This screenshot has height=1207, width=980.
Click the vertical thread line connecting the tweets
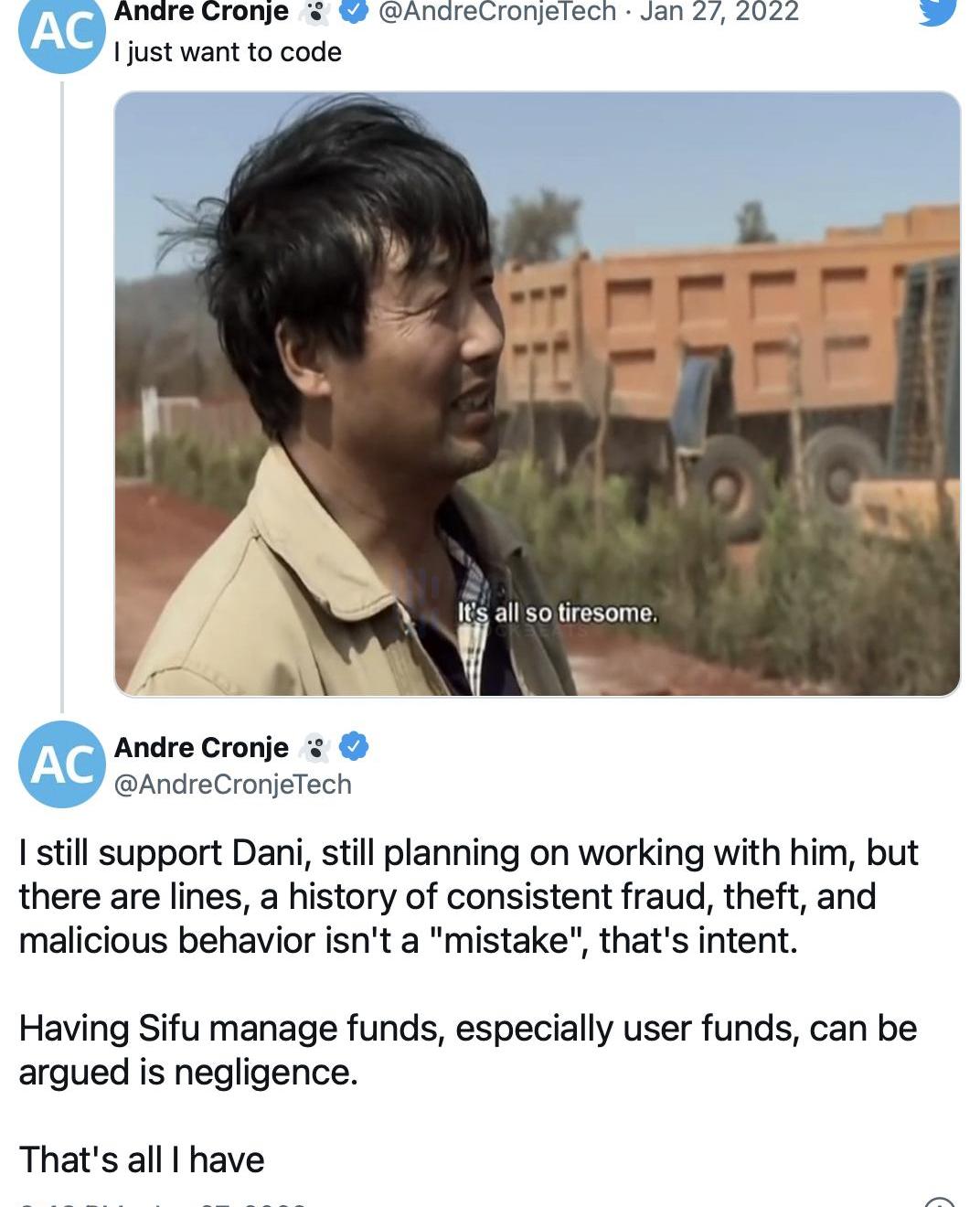(x=62, y=397)
